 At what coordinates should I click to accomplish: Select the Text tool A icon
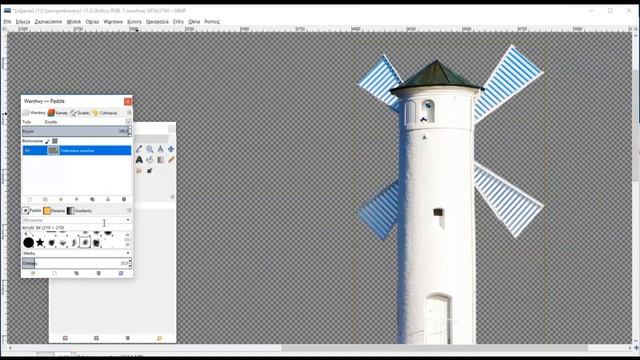tap(139, 160)
